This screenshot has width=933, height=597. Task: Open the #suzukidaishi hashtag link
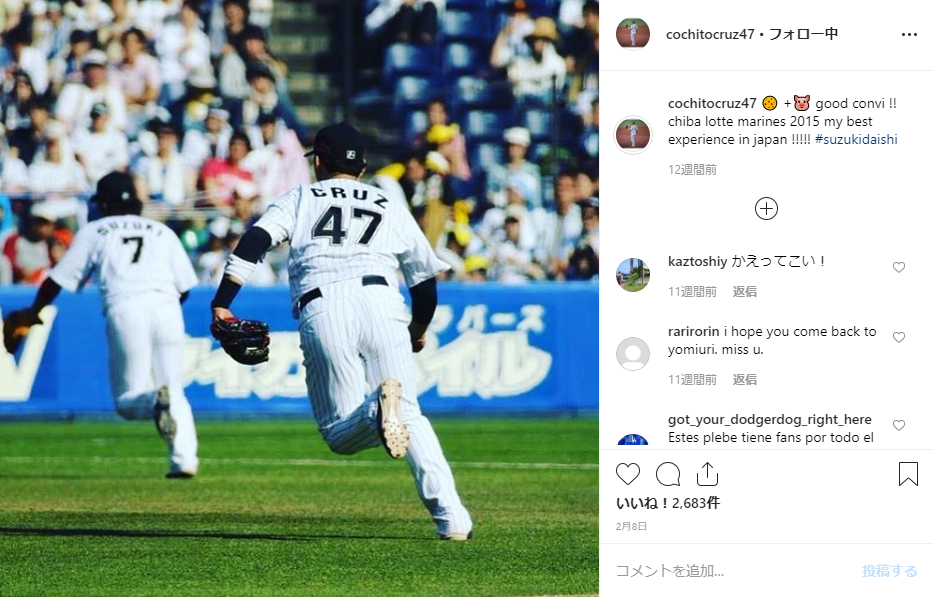[856, 139]
